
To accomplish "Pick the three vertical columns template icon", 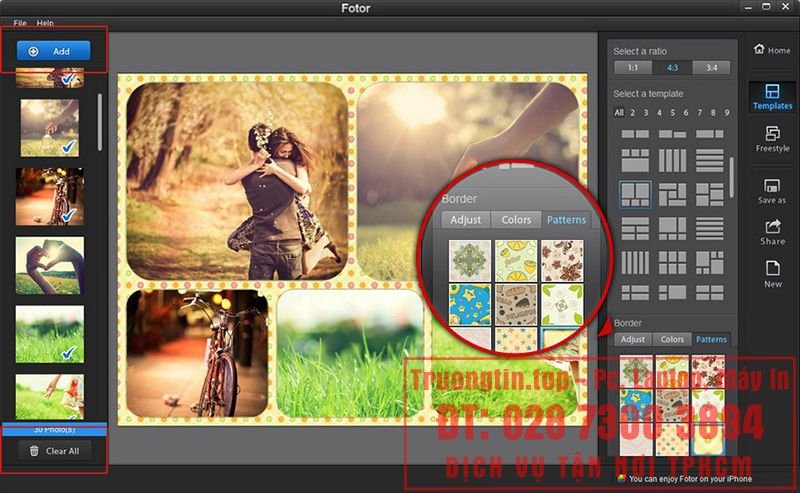I will coord(673,160).
